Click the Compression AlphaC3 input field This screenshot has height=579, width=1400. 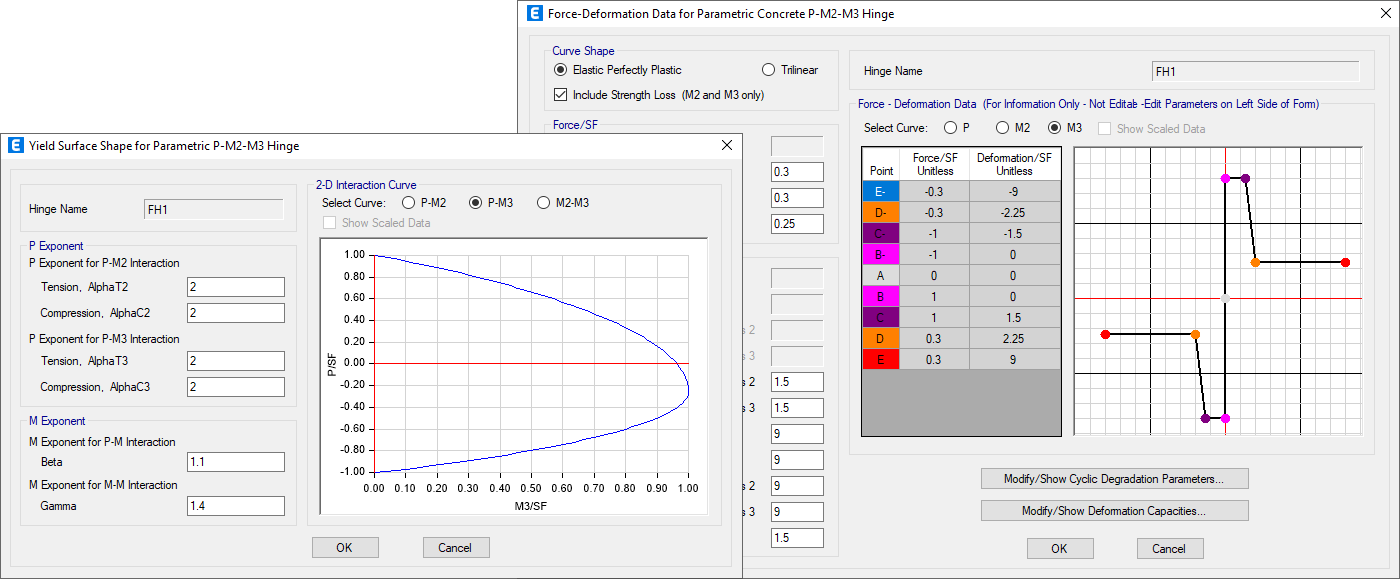(236, 387)
